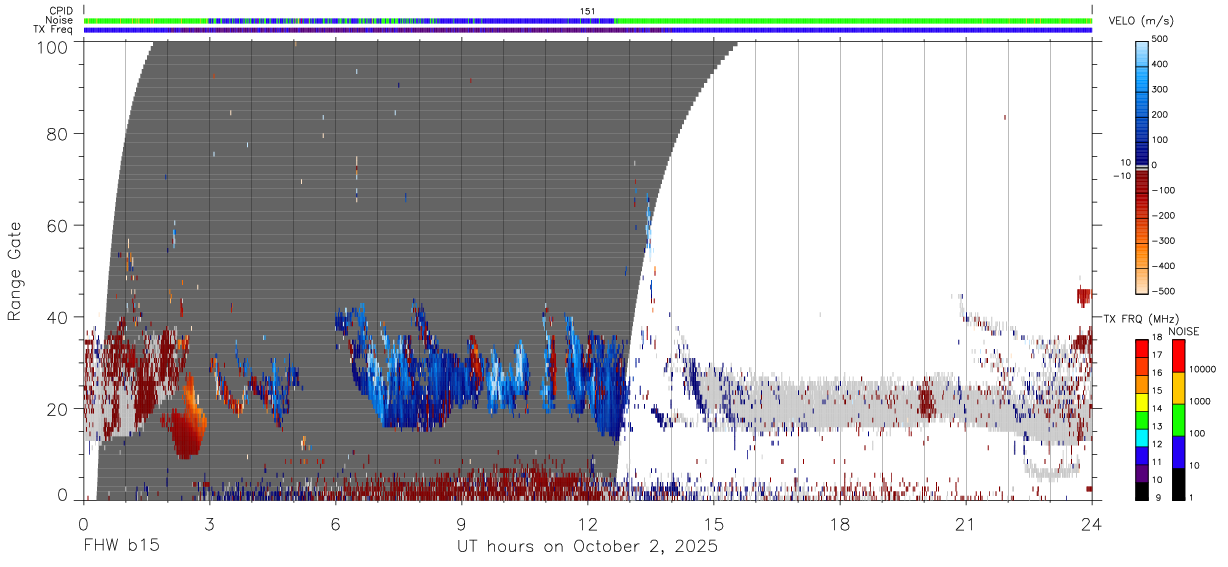Image resolution: width=1228 pixels, height=567 pixels.
Task: Click TX frequency label 13
Action: 1157,427
